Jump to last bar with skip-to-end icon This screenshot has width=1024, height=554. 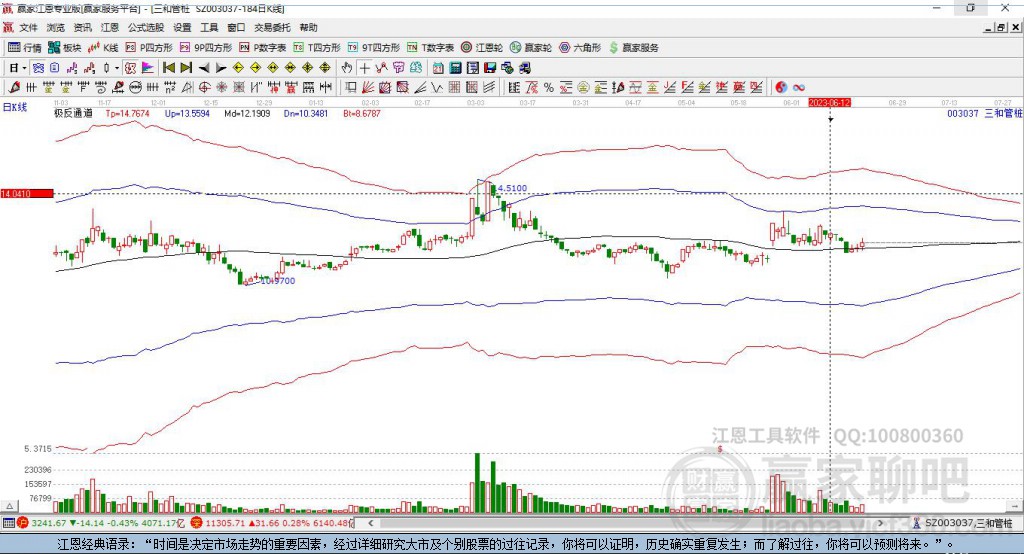(x=186, y=68)
